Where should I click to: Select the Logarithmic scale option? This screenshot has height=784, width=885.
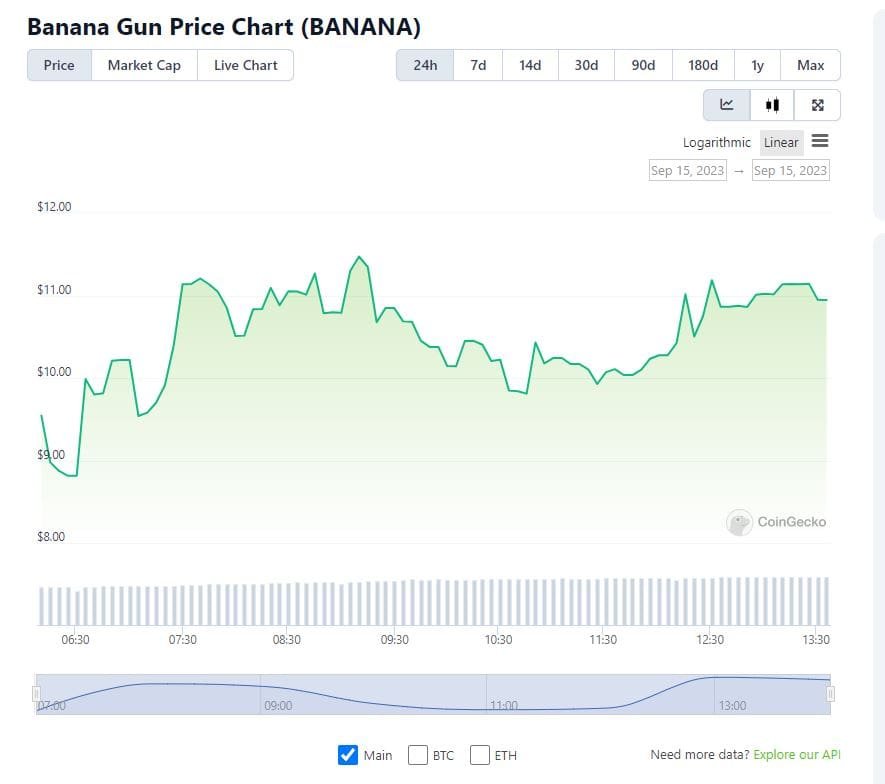(x=716, y=142)
